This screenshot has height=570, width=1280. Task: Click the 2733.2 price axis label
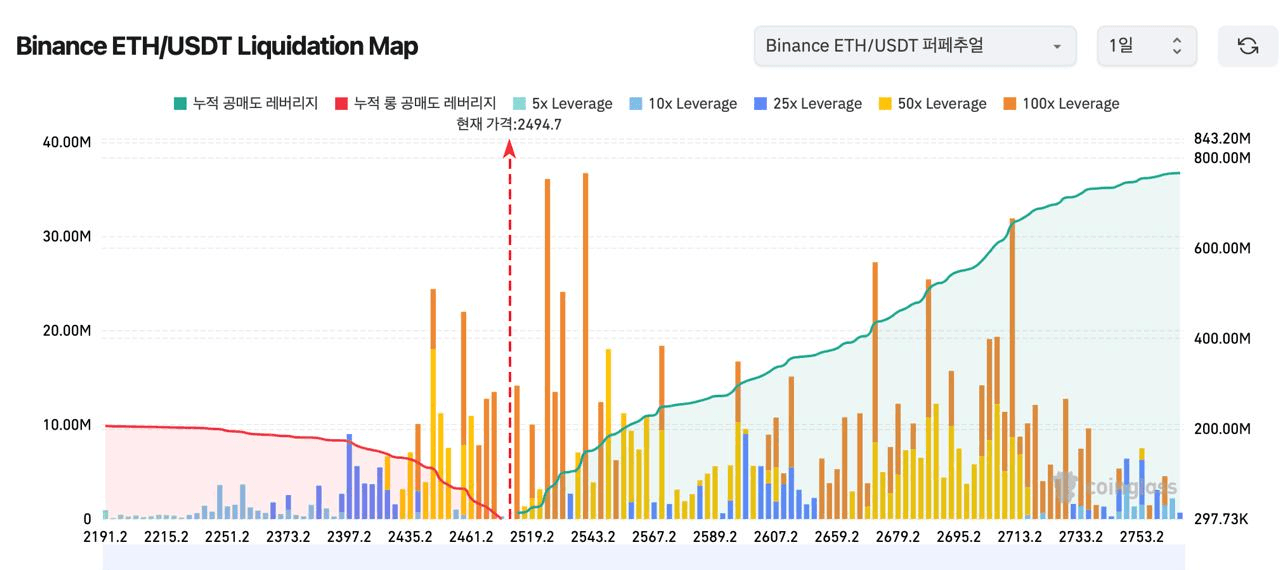pyautogui.click(x=1081, y=537)
